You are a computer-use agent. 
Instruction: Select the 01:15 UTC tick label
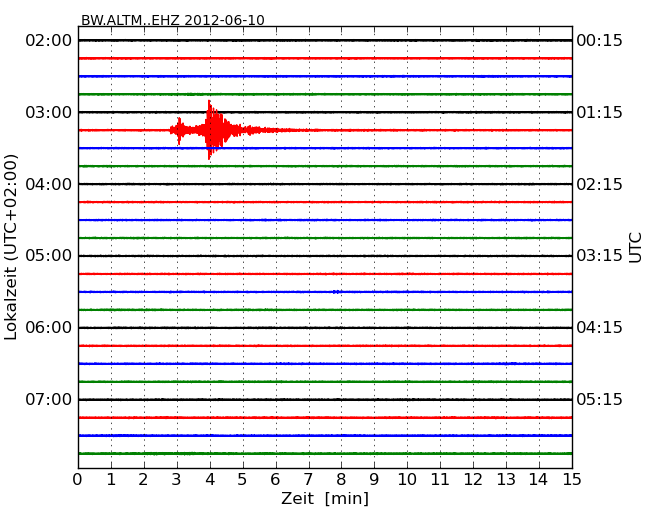599,112
